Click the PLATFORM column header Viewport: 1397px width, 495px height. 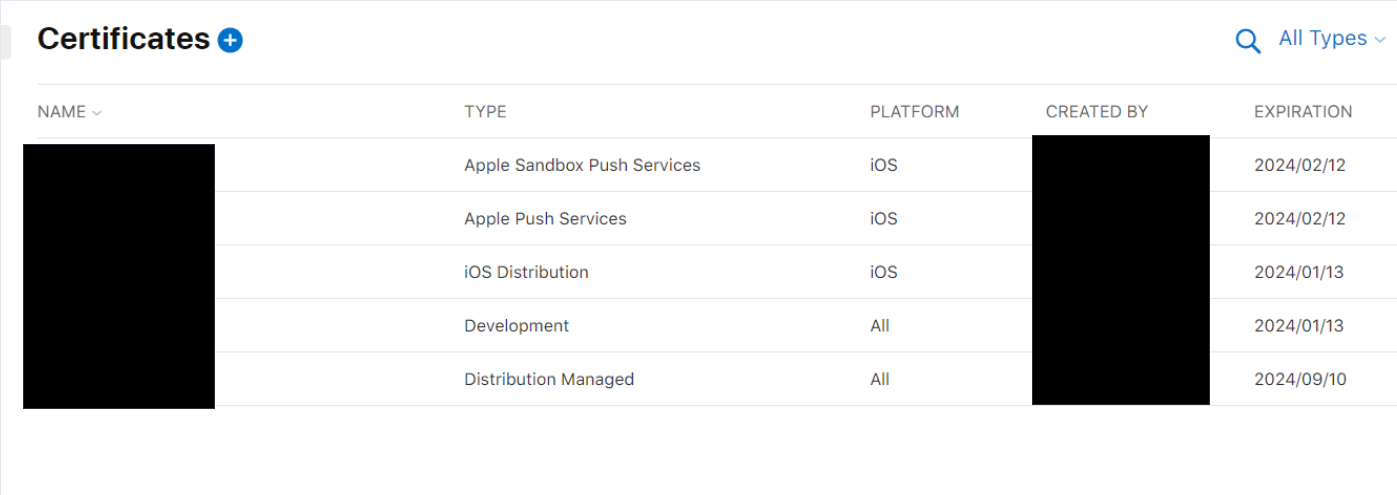(914, 112)
